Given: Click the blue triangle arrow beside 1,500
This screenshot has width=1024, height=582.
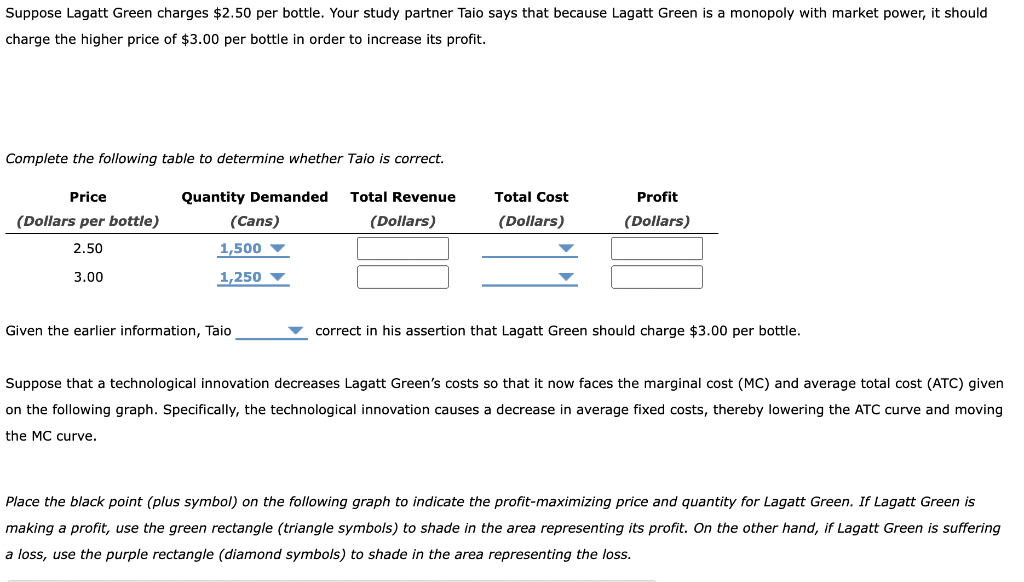Looking at the screenshot, I should point(275,248).
